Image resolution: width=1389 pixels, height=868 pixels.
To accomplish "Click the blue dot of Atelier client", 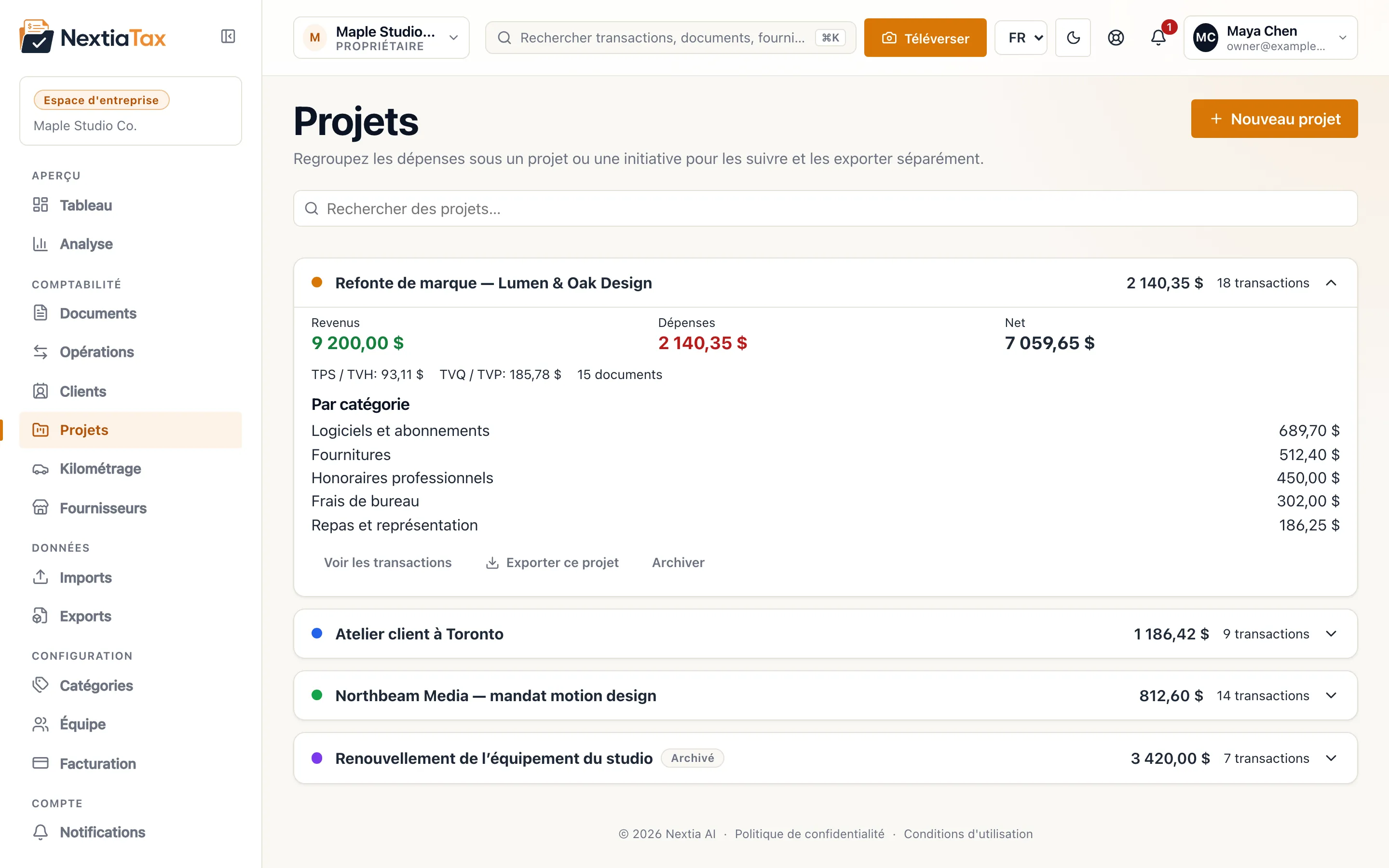I will pyautogui.click(x=316, y=633).
